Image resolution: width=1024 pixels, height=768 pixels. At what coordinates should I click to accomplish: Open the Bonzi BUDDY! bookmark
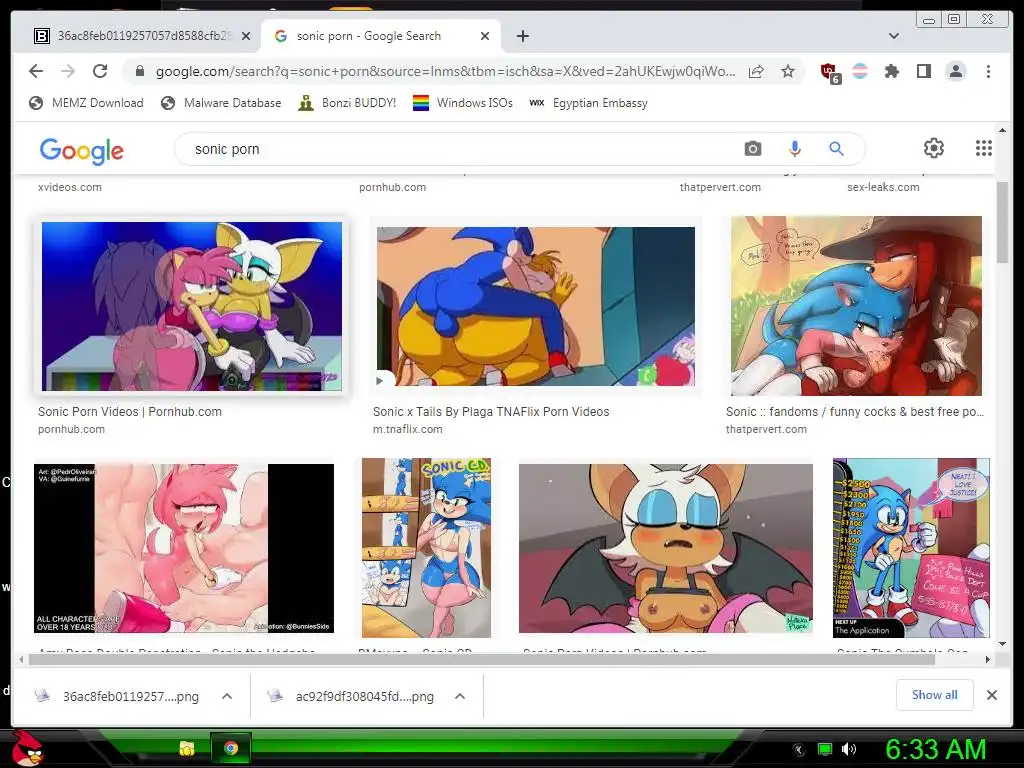(x=347, y=103)
